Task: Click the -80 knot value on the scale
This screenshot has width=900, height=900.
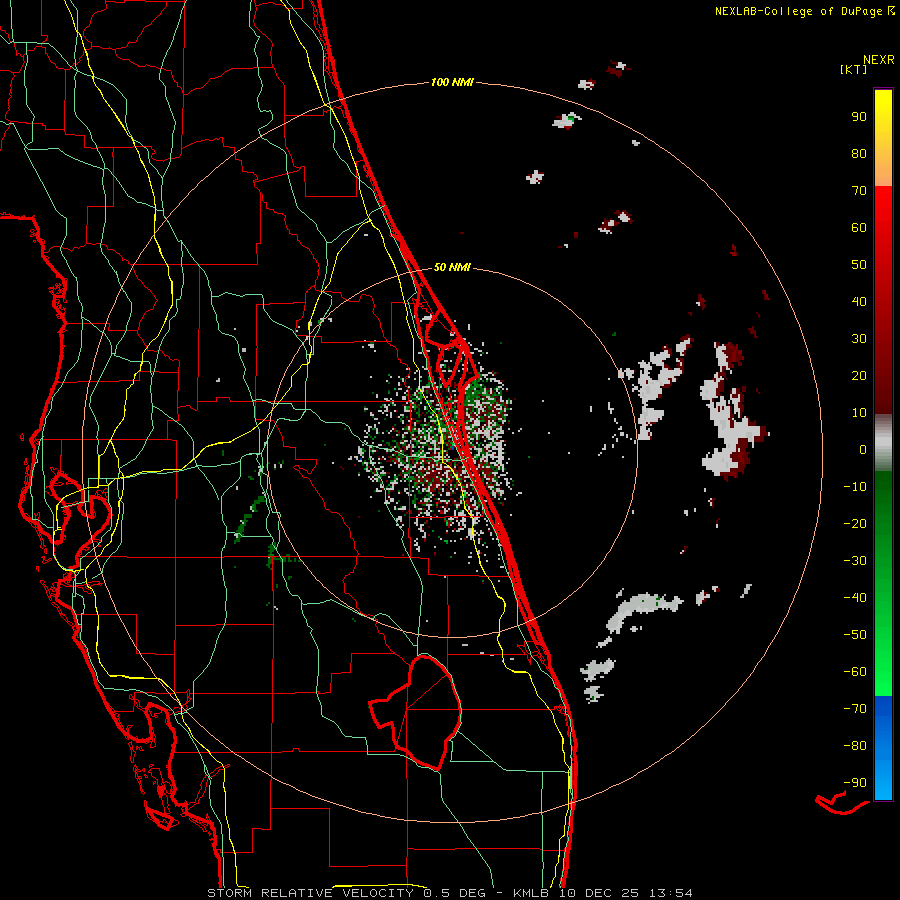Action: click(855, 746)
